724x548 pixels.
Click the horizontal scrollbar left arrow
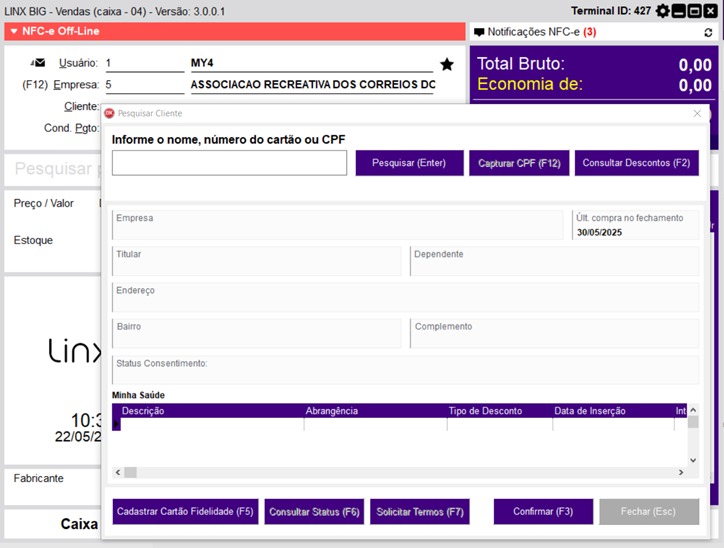(118, 472)
